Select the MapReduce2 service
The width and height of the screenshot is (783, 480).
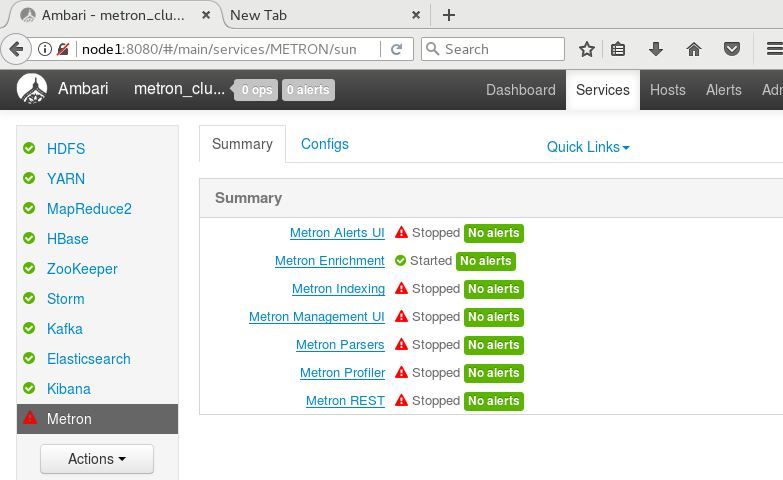point(89,208)
